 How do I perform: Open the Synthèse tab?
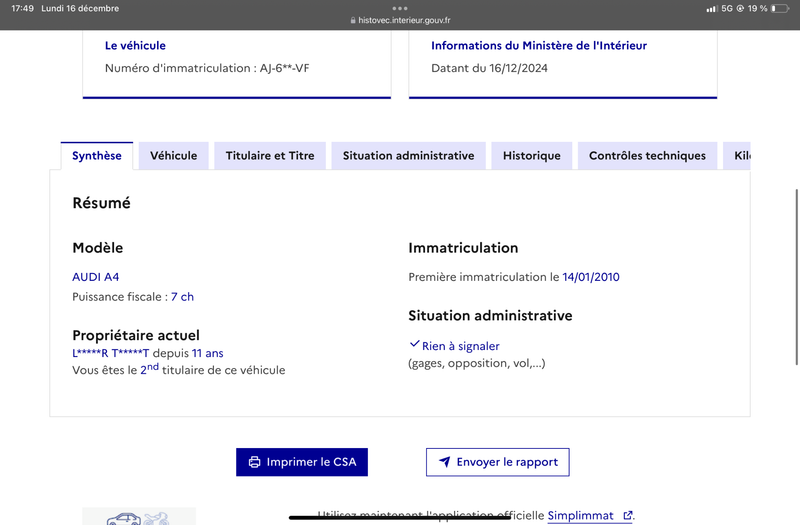pyautogui.click(x=96, y=156)
